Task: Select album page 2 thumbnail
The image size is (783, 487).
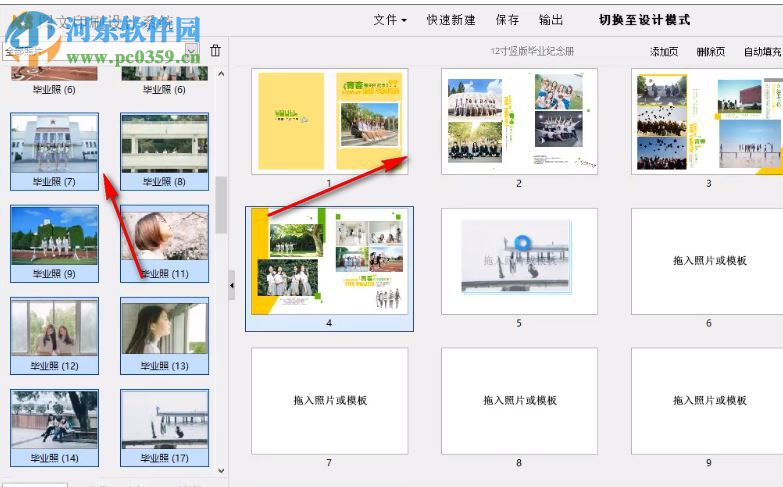Action: (519, 121)
